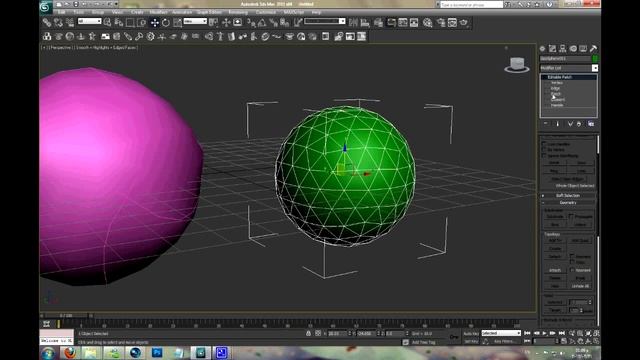This screenshot has width=640, height=360.
Task: Open the Modifier List dropdown
Action: click(569, 68)
